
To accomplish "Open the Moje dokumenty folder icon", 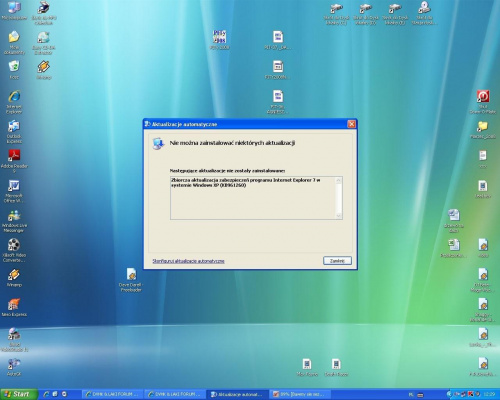I will click(14, 43).
